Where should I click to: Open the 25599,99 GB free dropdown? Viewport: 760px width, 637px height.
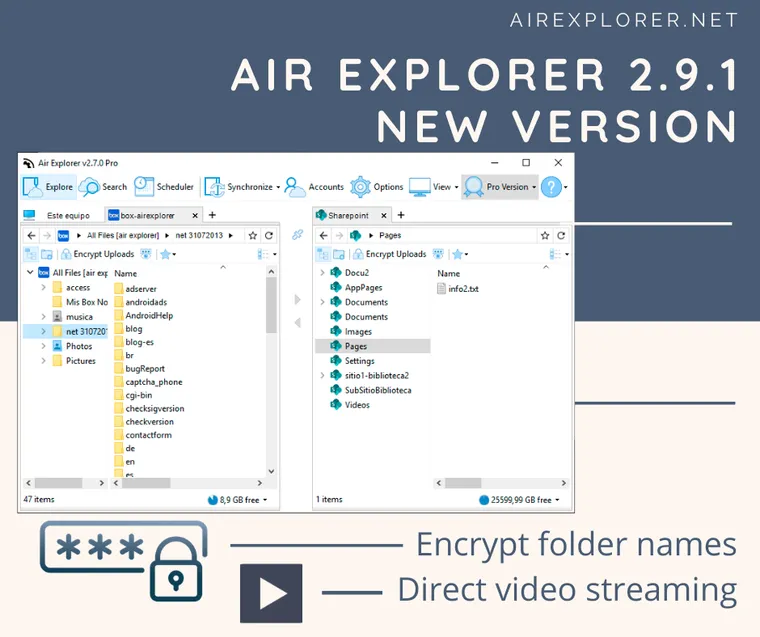[x=520, y=500]
